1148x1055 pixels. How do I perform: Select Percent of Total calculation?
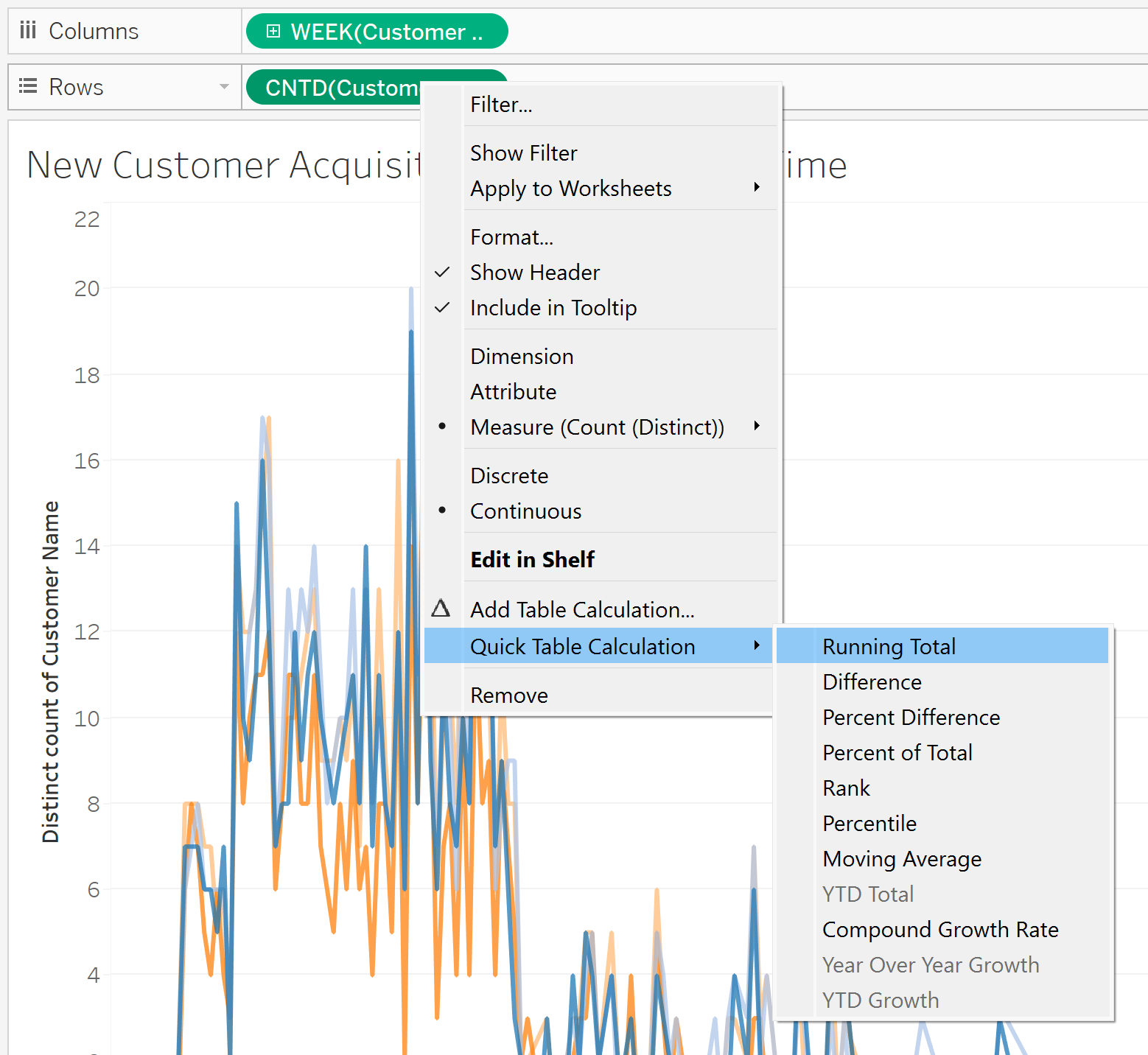pos(897,752)
